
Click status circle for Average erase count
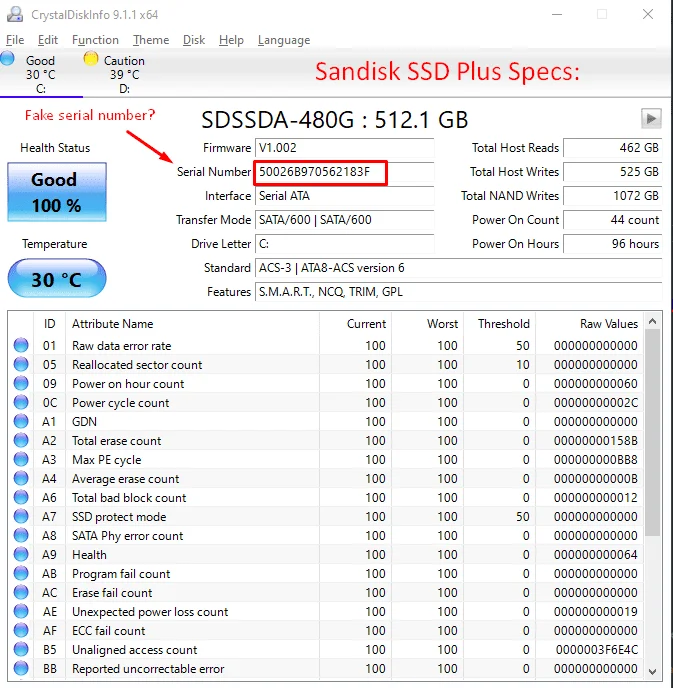[21, 478]
